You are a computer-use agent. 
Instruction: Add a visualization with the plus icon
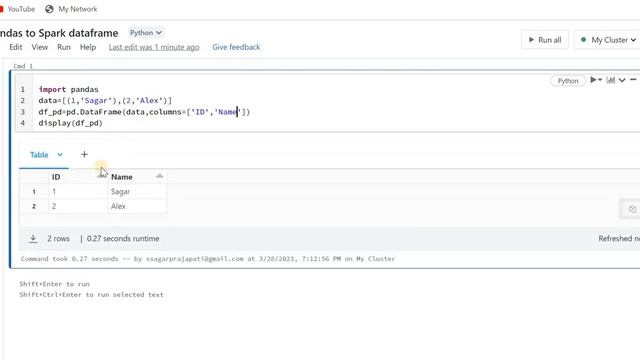(84, 154)
